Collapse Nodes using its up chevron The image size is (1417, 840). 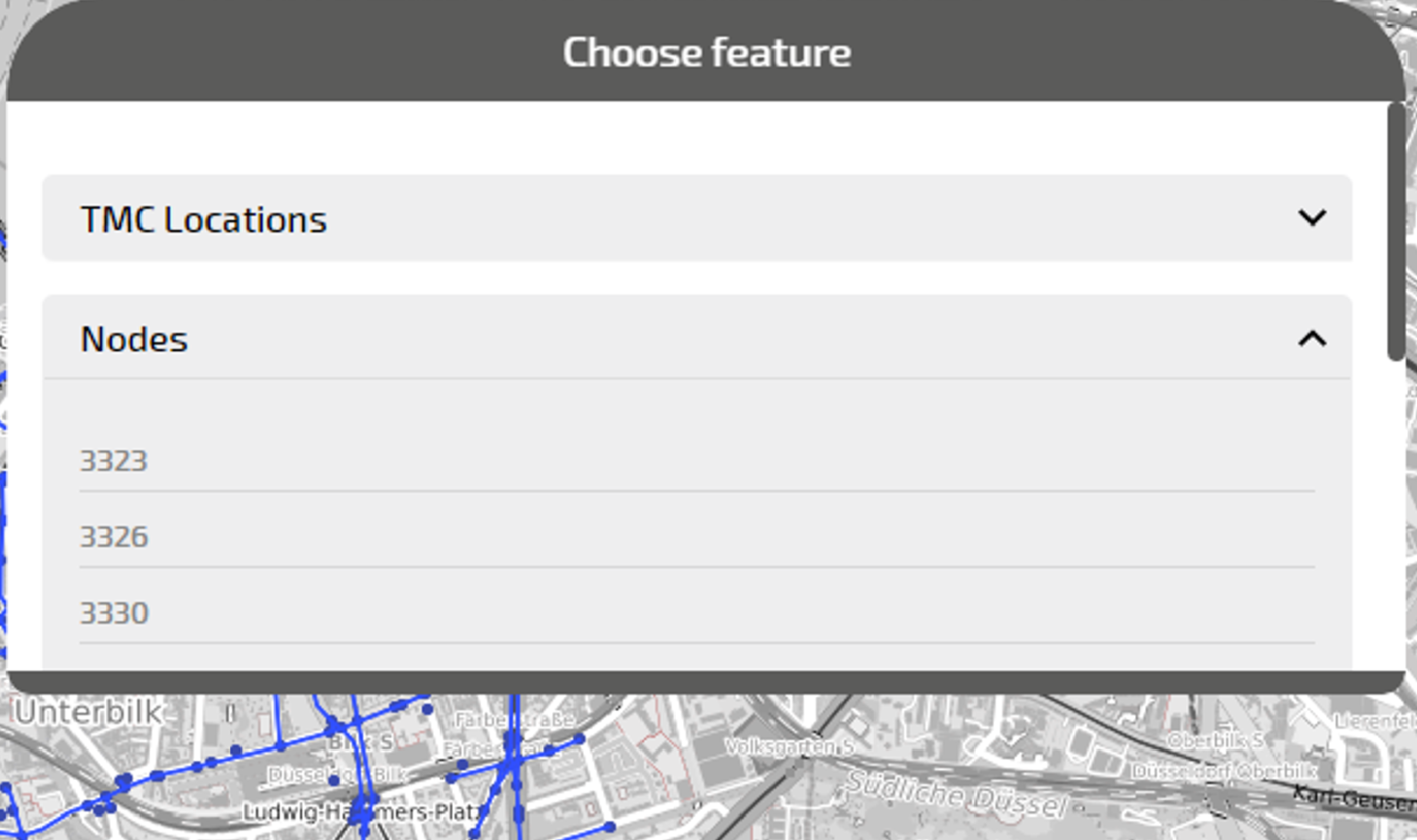[1311, 339]
